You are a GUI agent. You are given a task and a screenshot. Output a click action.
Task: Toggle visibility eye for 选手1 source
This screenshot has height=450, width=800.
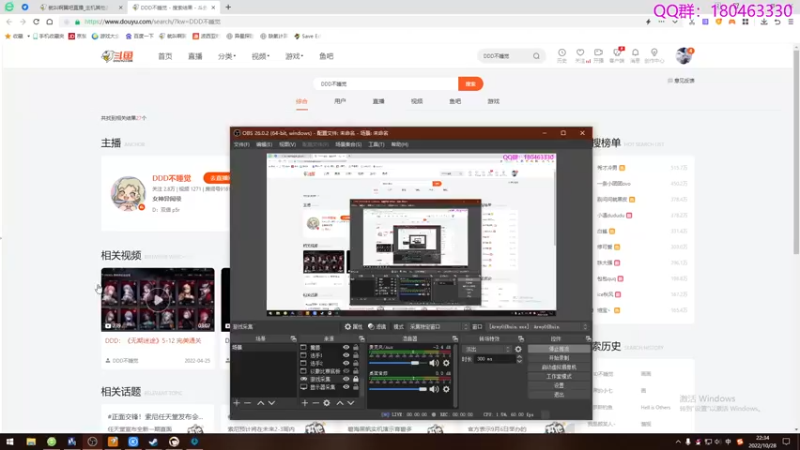(346, 356)
